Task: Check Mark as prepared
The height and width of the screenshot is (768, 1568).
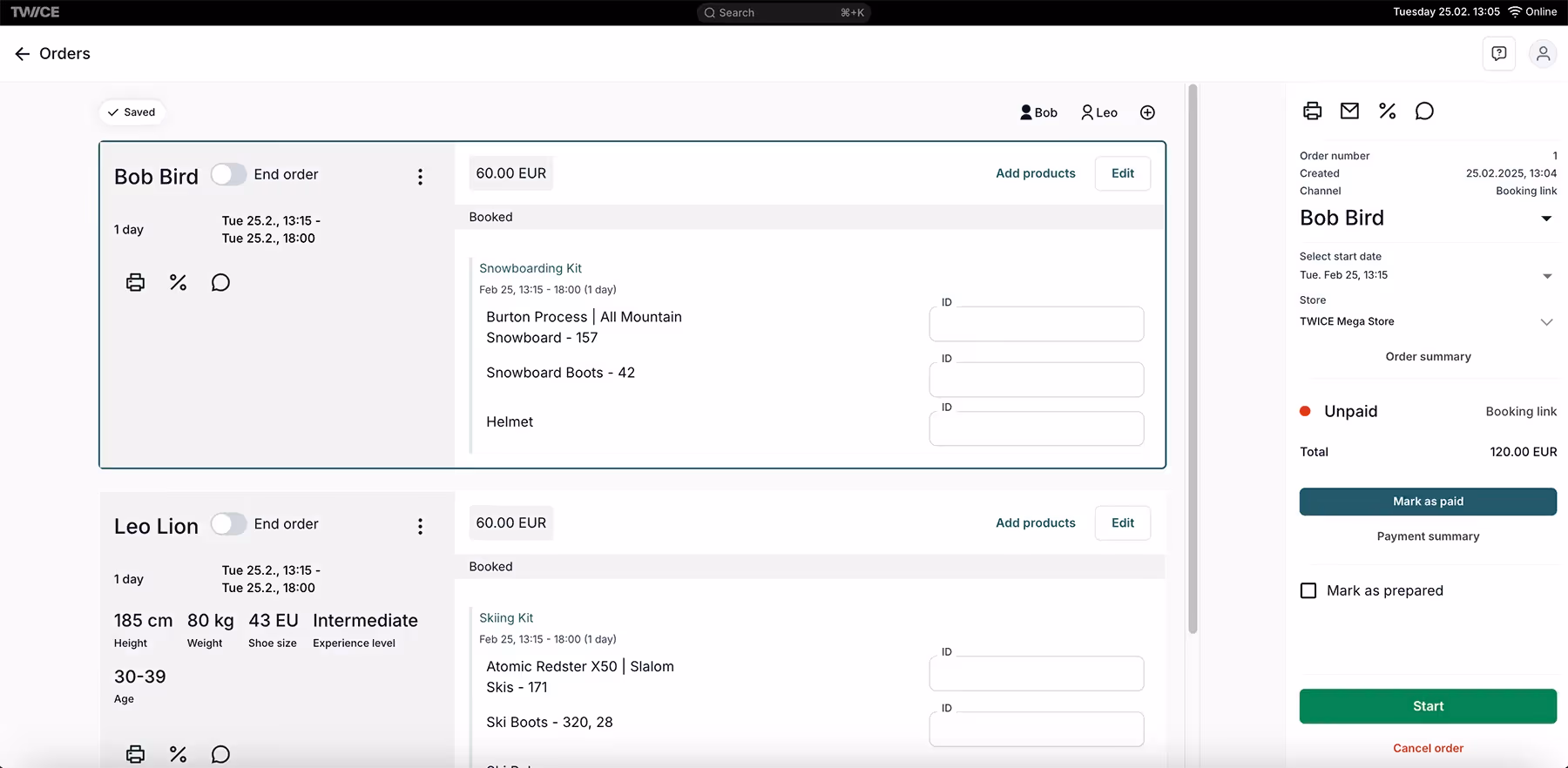Action: 1308,590
